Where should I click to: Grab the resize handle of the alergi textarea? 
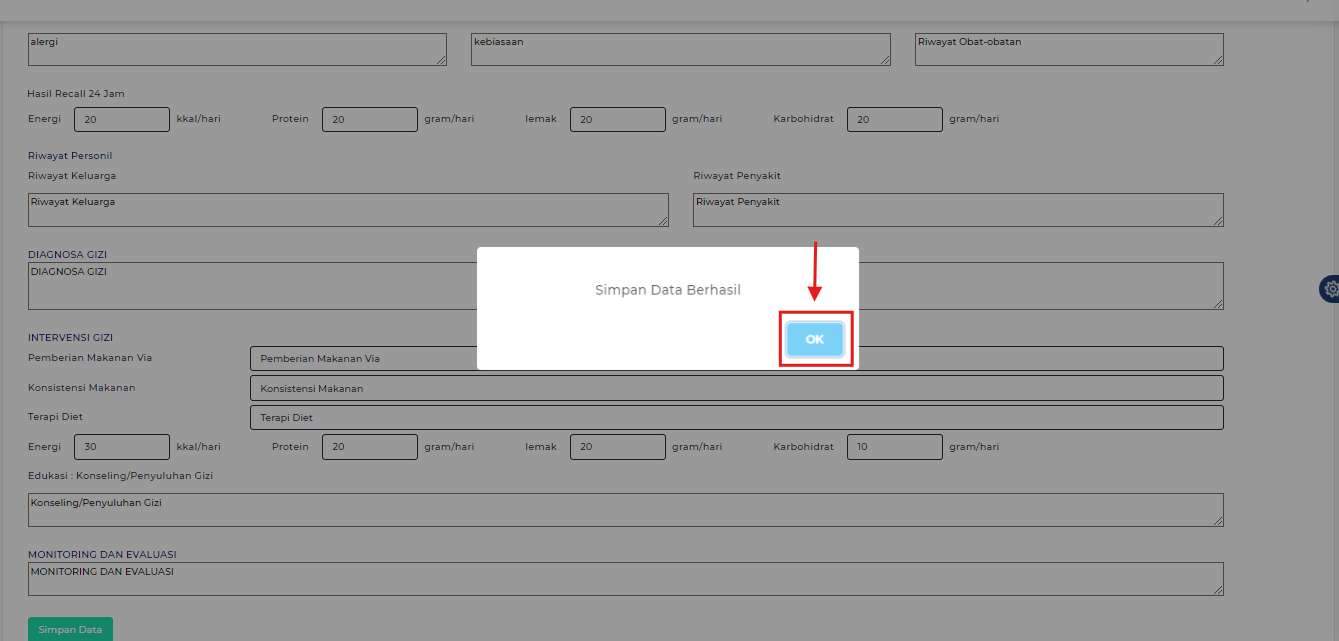click(441, 60)
